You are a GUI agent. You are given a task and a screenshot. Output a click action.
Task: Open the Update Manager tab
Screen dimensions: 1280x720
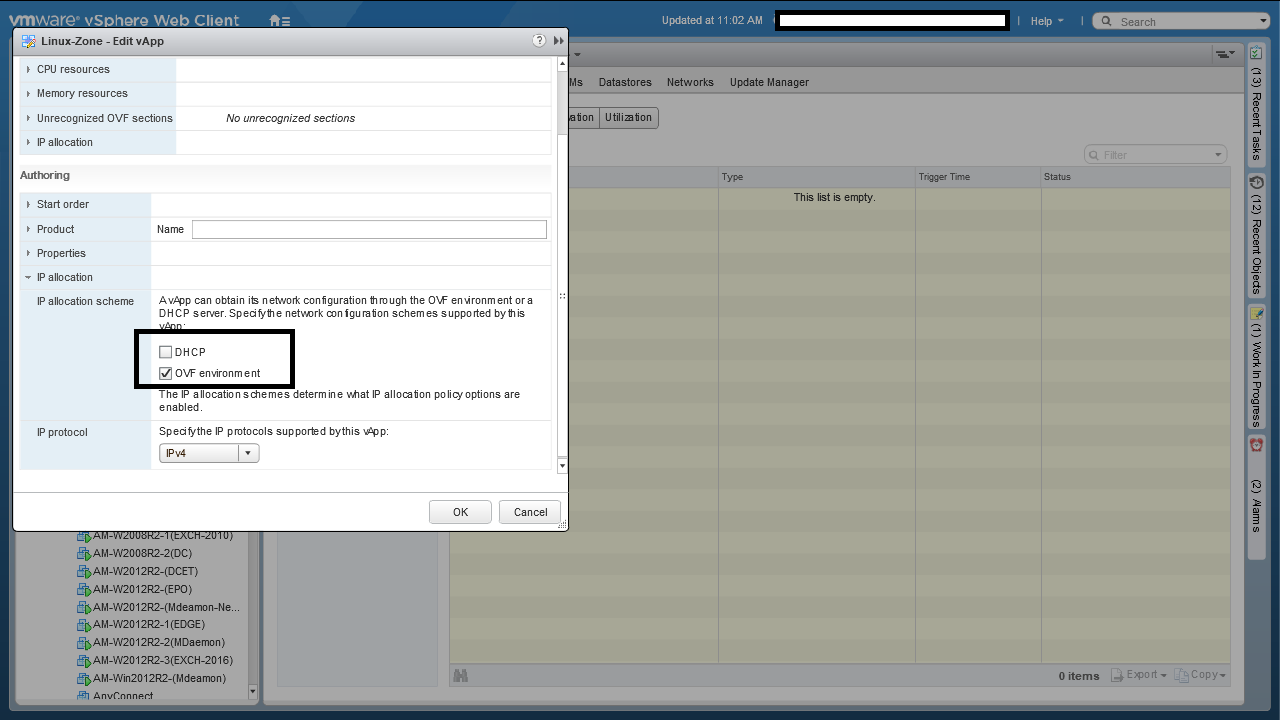pos(769,82)
